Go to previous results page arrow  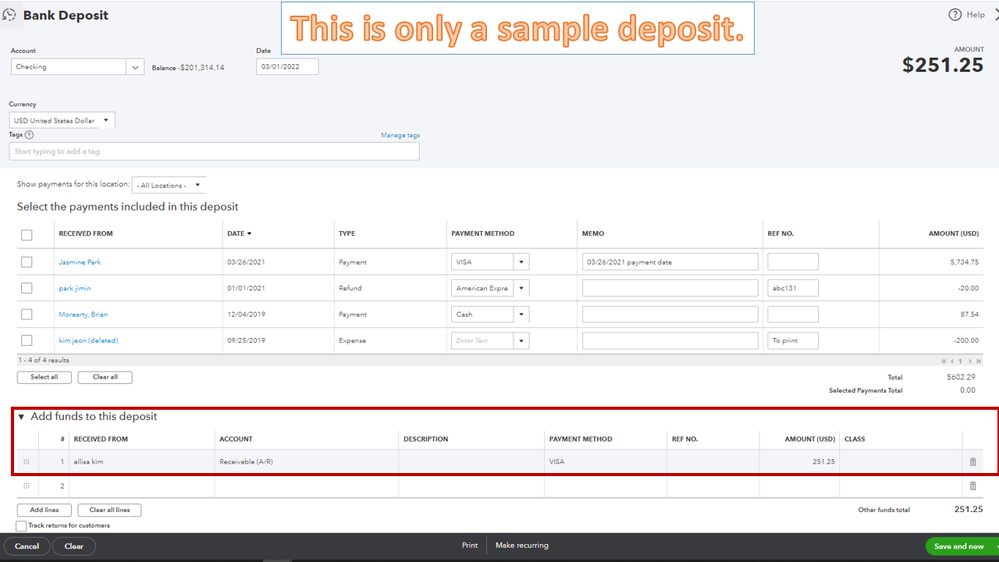pyautogui.click(x=952, y=361)
